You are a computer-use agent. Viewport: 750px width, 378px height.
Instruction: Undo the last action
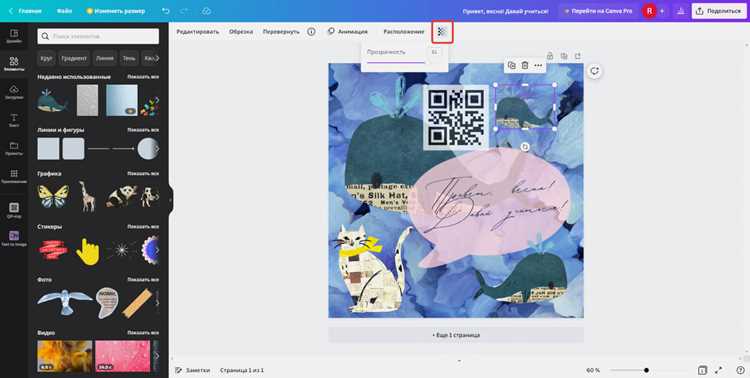tap(165, 11)
